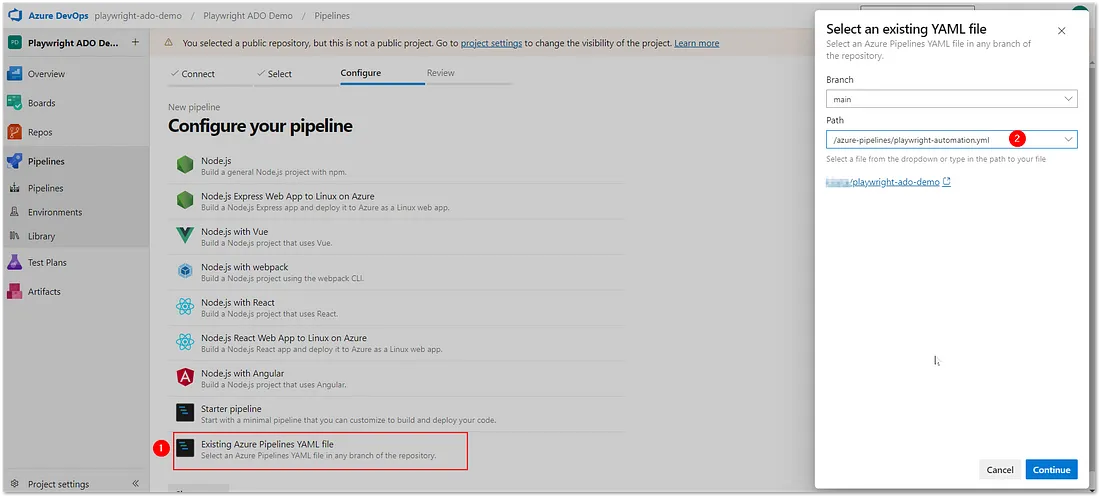The image size is (1100, 497).
Task: Select Node.js Express Web App to Linux title
Action: (288, 197)
